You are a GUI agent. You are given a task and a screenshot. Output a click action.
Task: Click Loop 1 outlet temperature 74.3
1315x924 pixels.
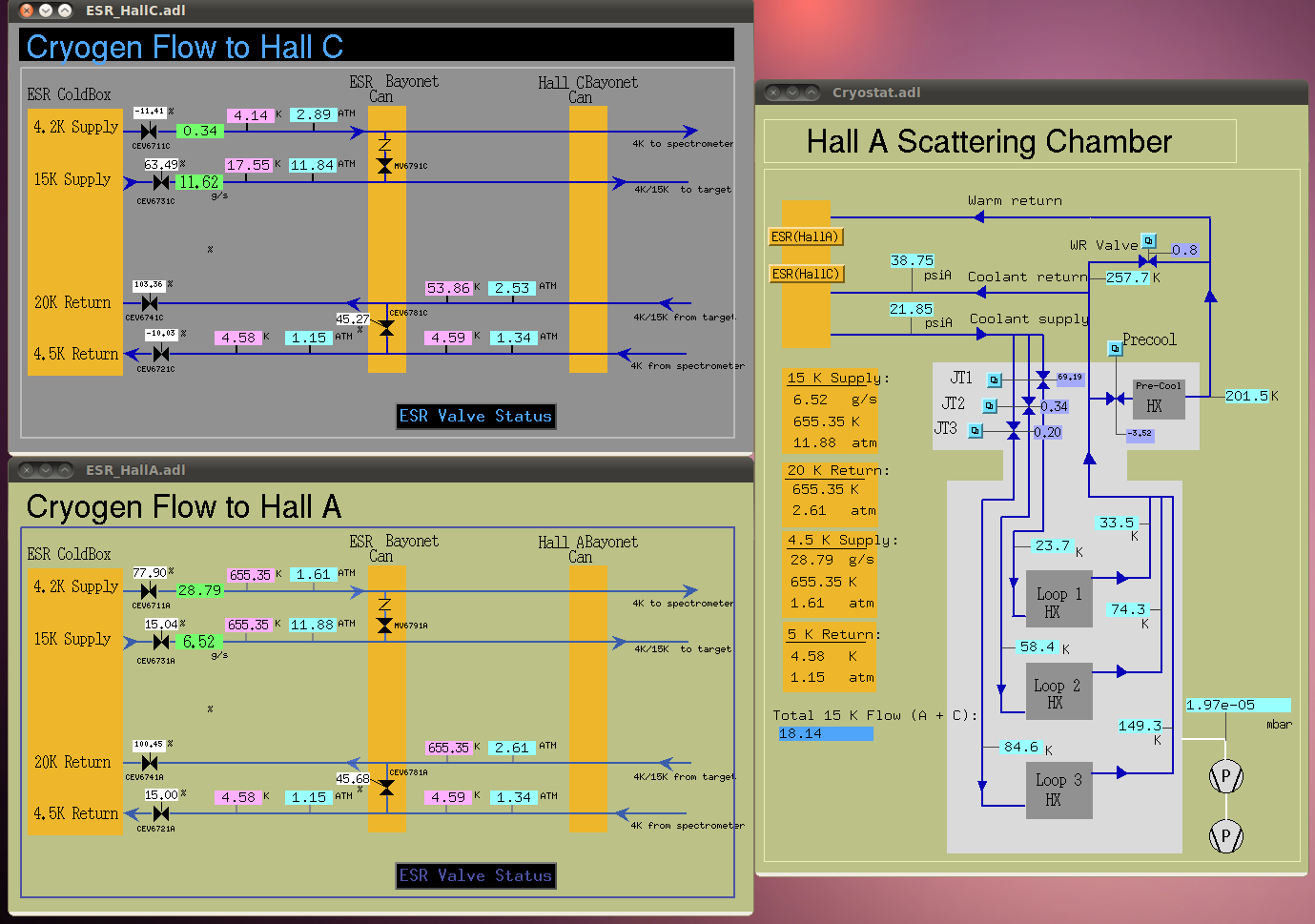[x=1128, y=609]
